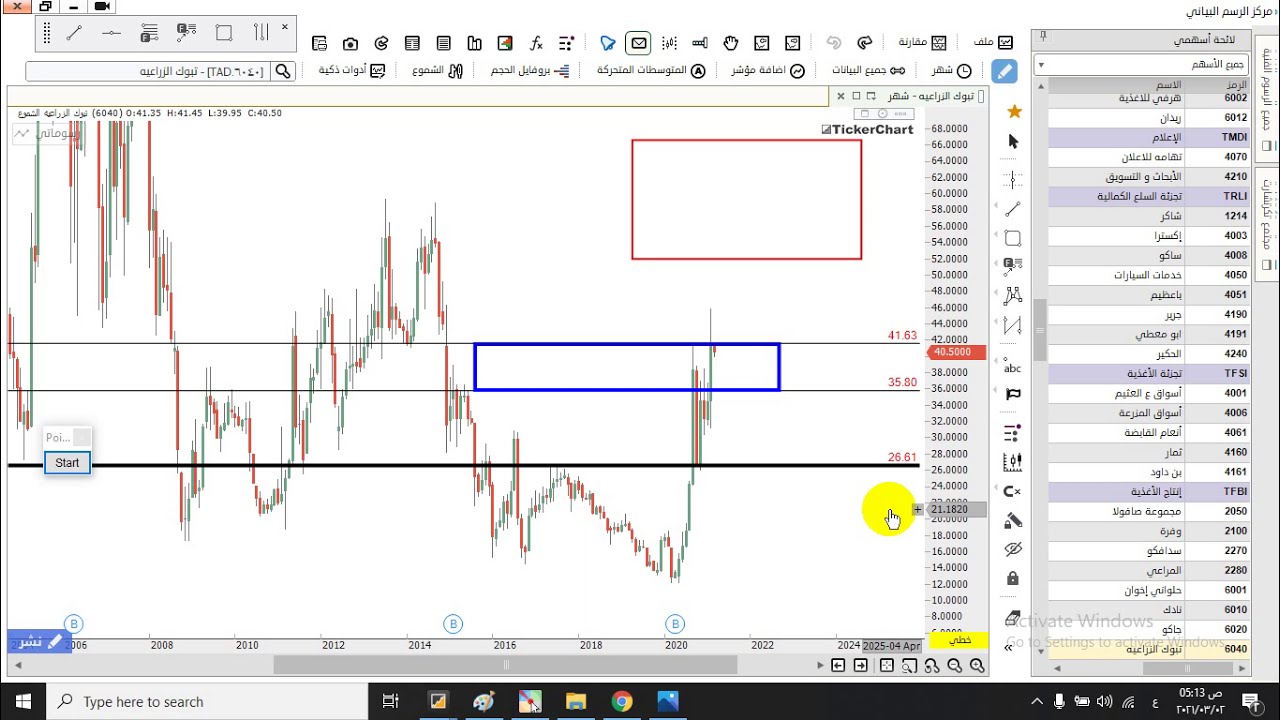Viewport: 1280px width, 720px height.
Task: Close the تبوك الزراعيه chart tab
Action: 840,96
